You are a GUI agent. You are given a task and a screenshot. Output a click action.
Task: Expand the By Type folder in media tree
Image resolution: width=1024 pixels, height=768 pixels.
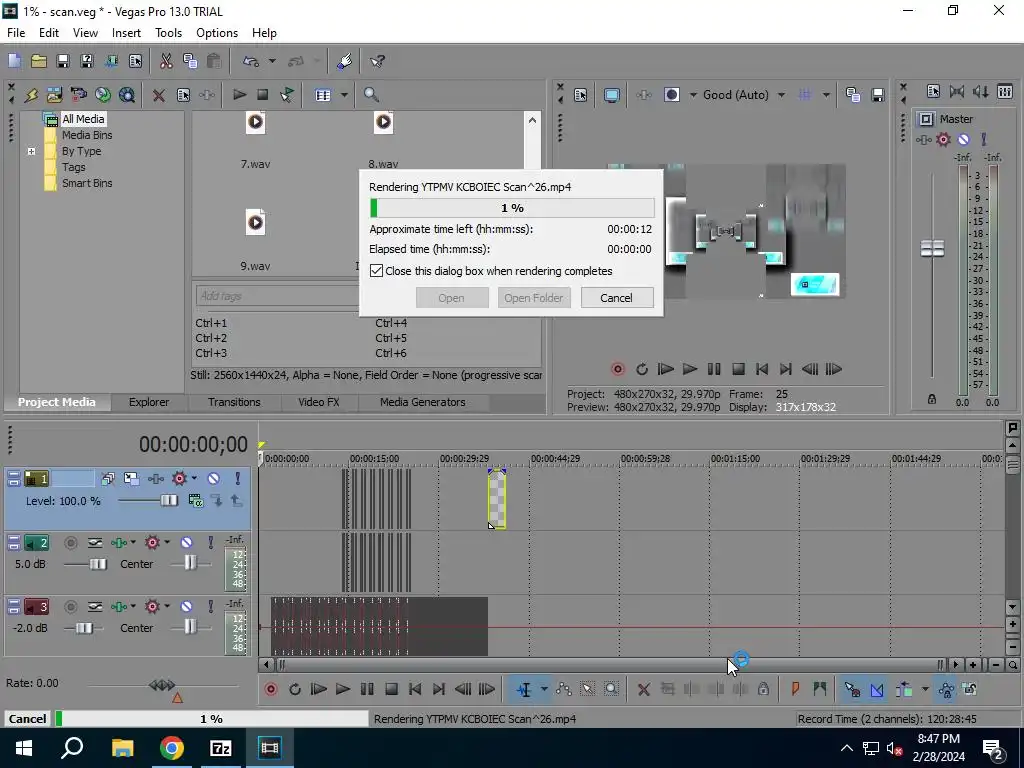coord(31,152)
